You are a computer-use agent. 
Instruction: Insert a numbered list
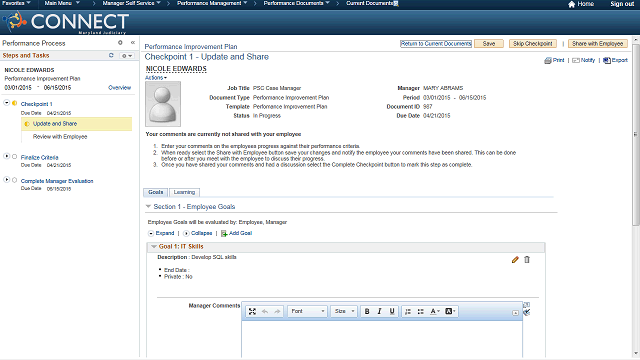pos(408,311)
